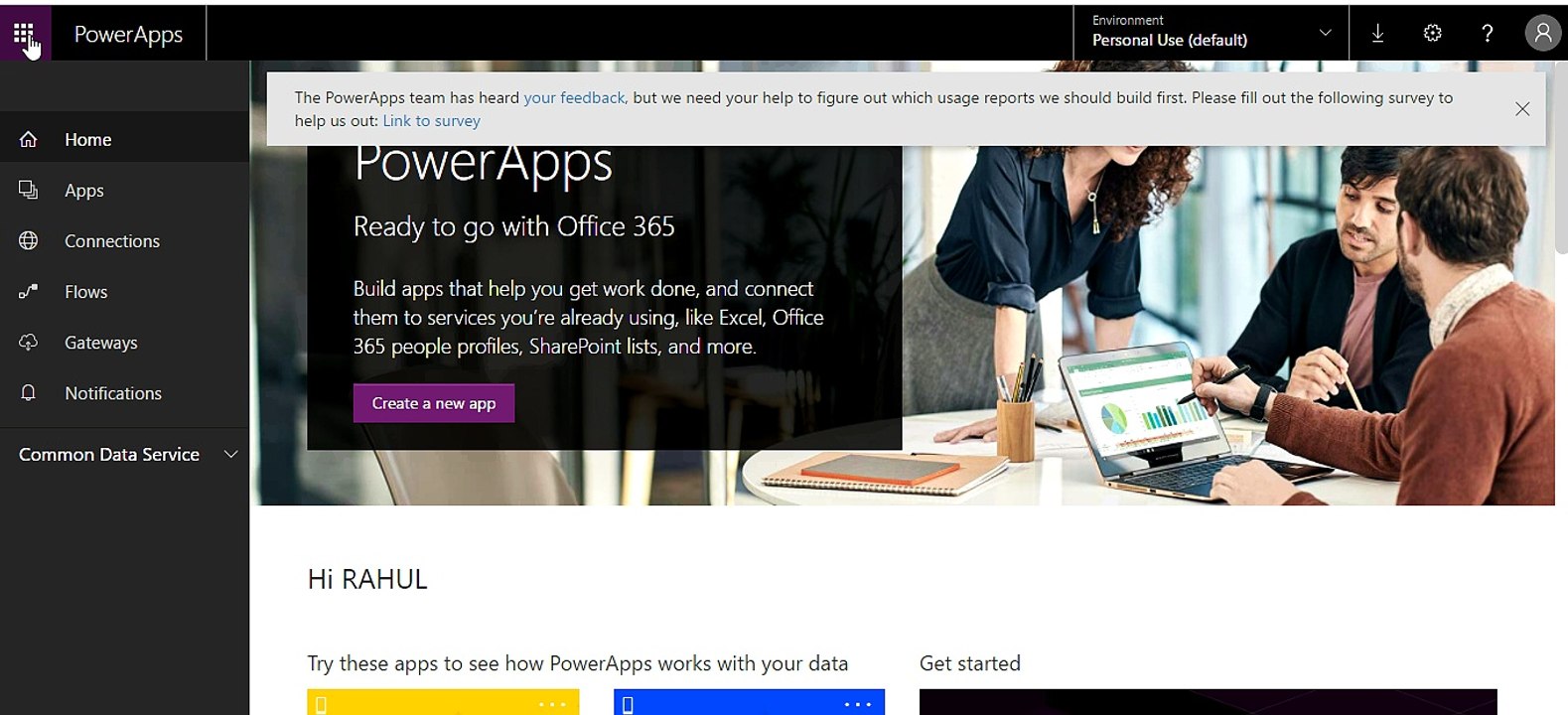The image size is (1568, 715).
Task: Open the app launcher waffle icon
Action: [24, 34]
